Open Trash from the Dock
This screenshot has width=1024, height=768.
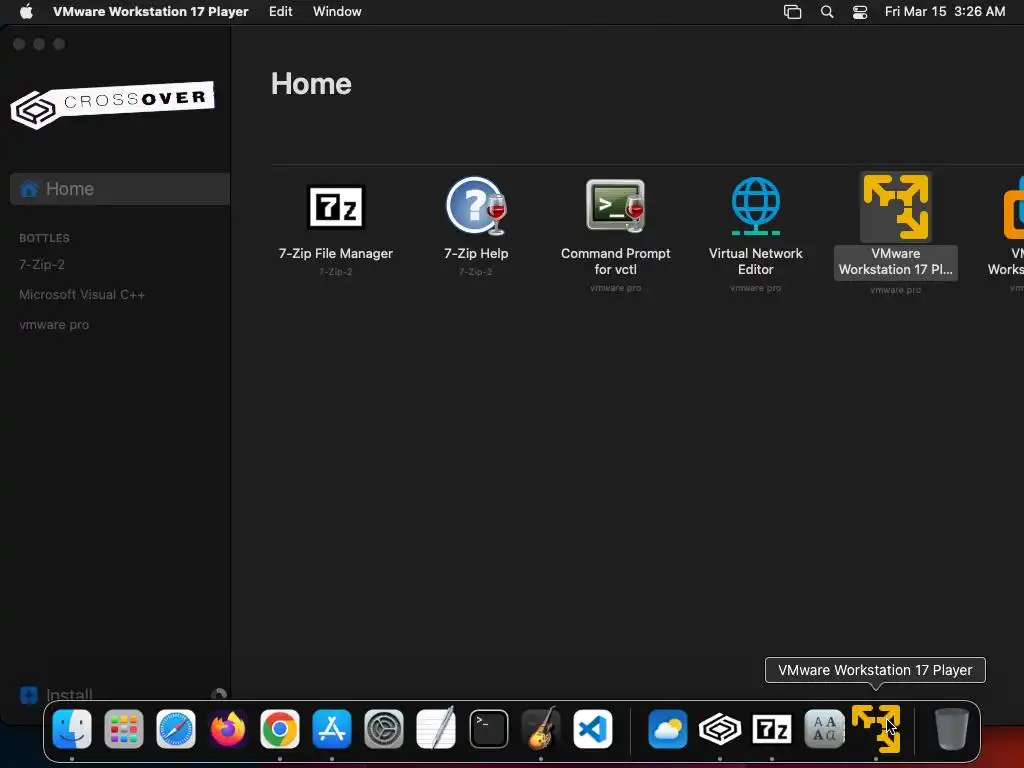(952, 729)
